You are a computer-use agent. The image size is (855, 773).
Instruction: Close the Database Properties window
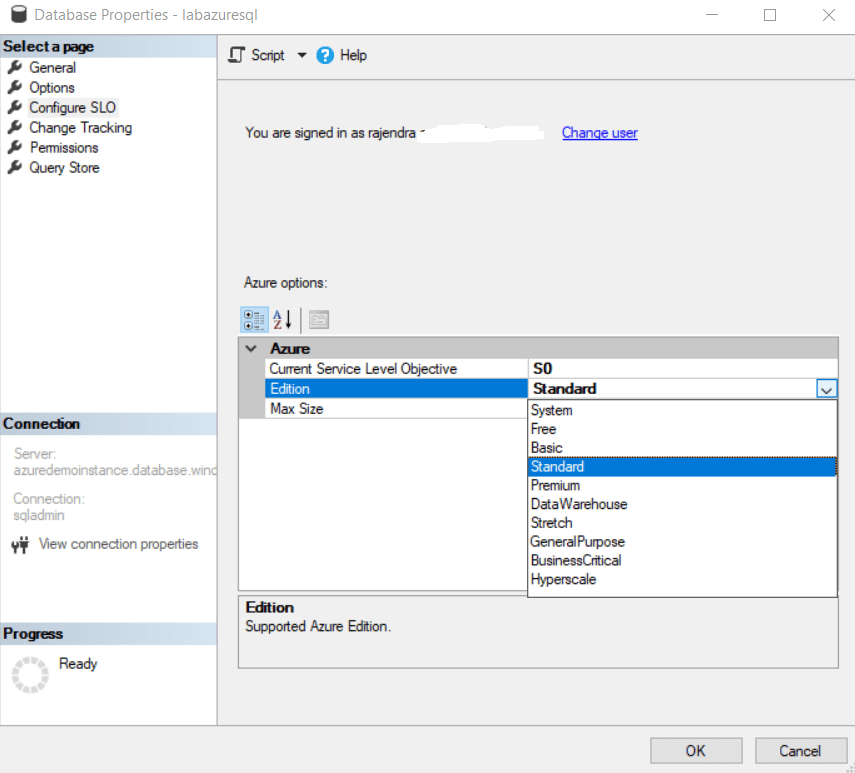pos(829,15)
